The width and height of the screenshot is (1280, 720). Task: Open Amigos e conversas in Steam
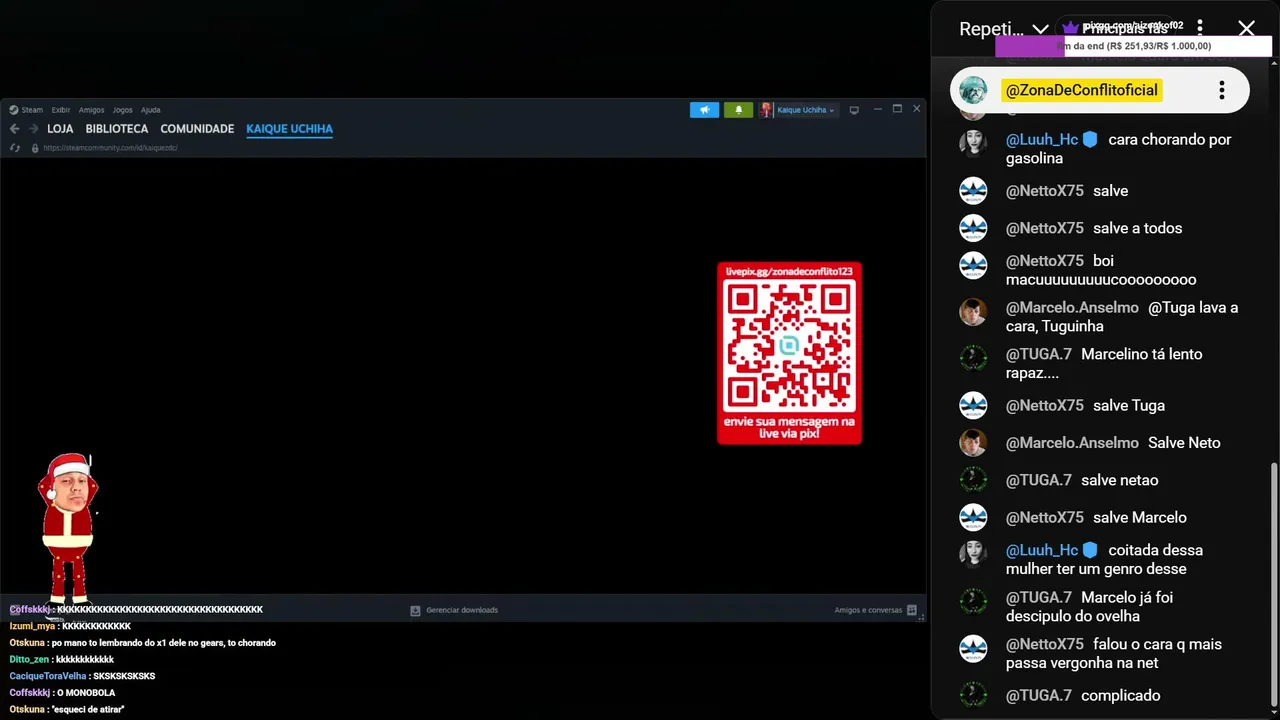(x=868, y=610)
